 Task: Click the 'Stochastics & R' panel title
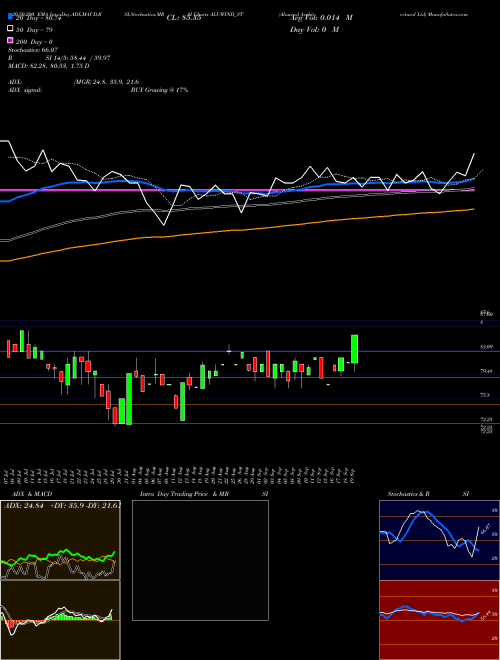point(408,494)
